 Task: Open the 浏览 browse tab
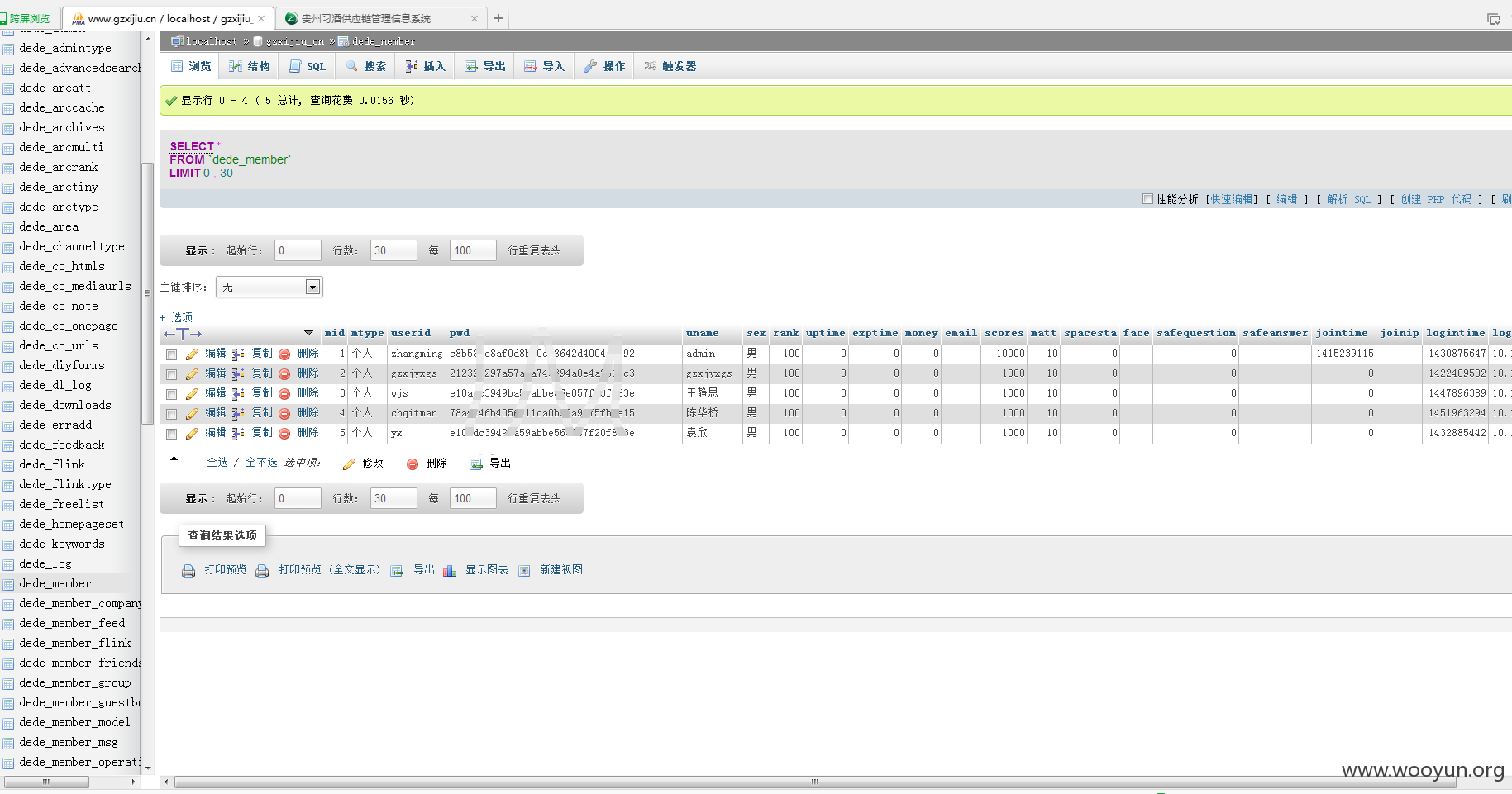click(191, 66)
